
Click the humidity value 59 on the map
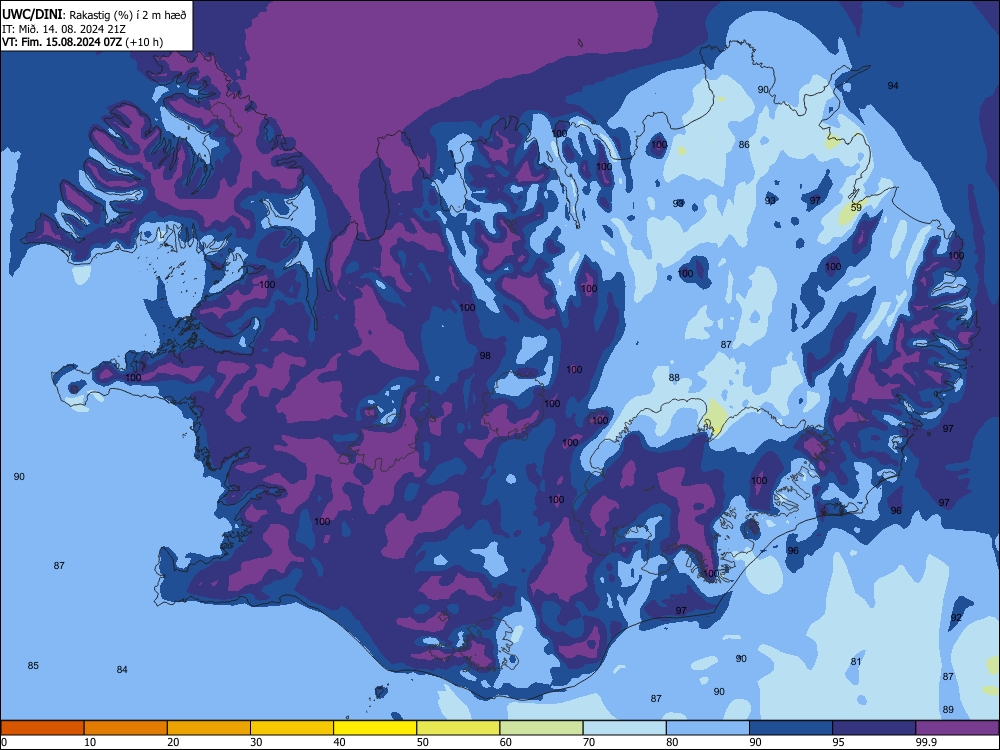856,207
